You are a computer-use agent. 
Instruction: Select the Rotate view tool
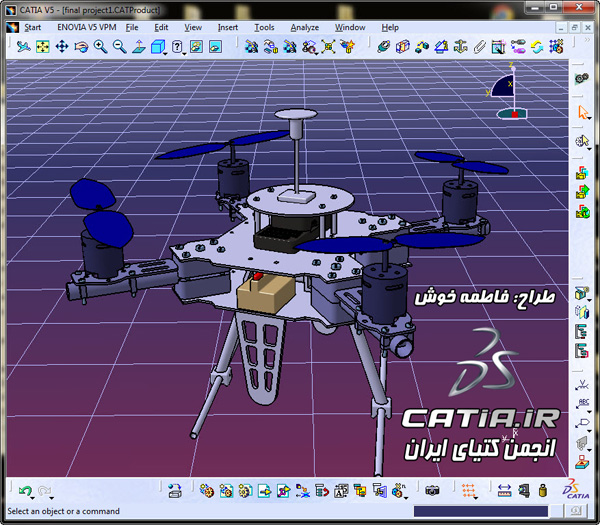[x=82, y=46]
